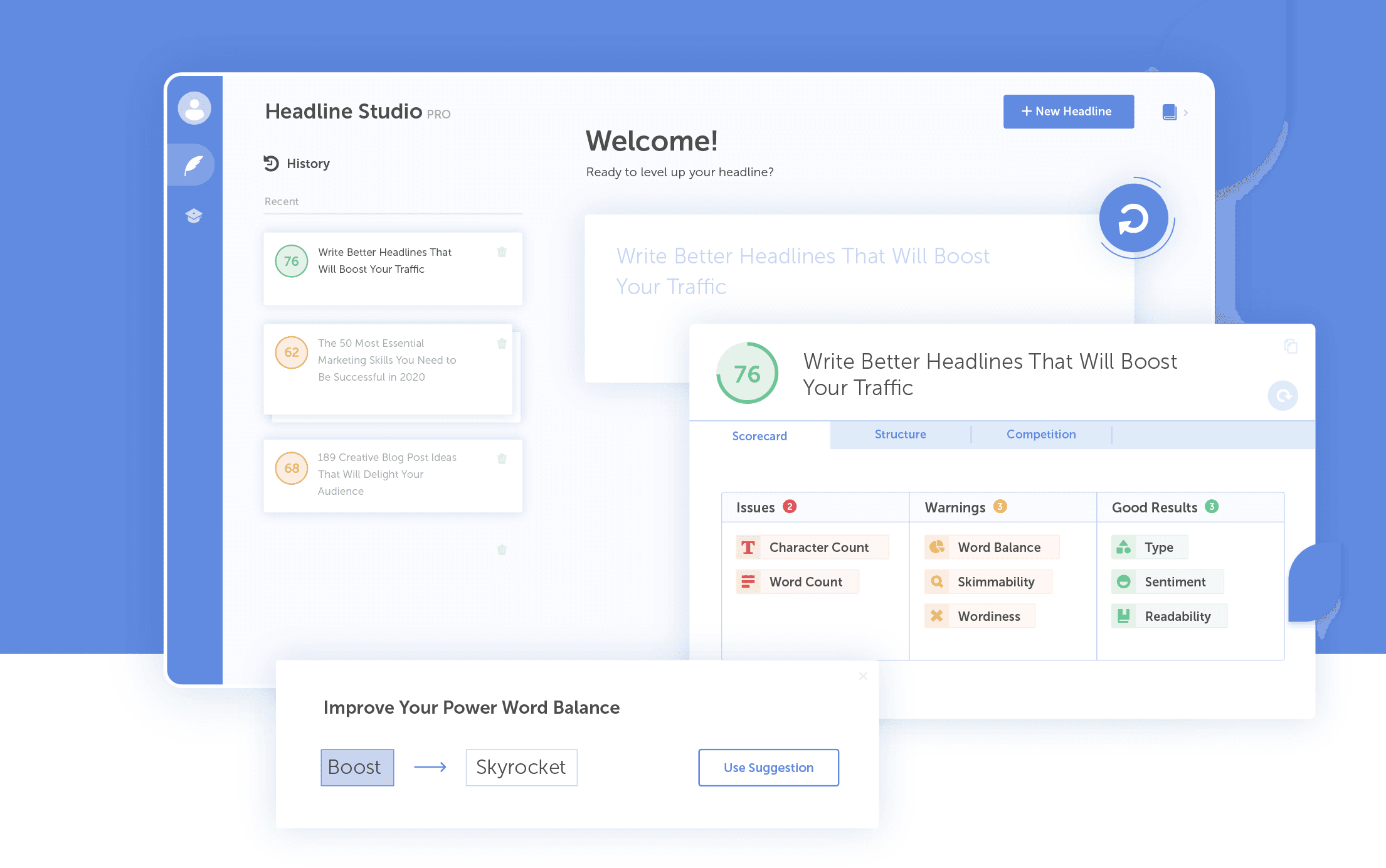Click the large 76 score circle
The width and height of the screenshot is (1386, 868).
pos(747,374)
